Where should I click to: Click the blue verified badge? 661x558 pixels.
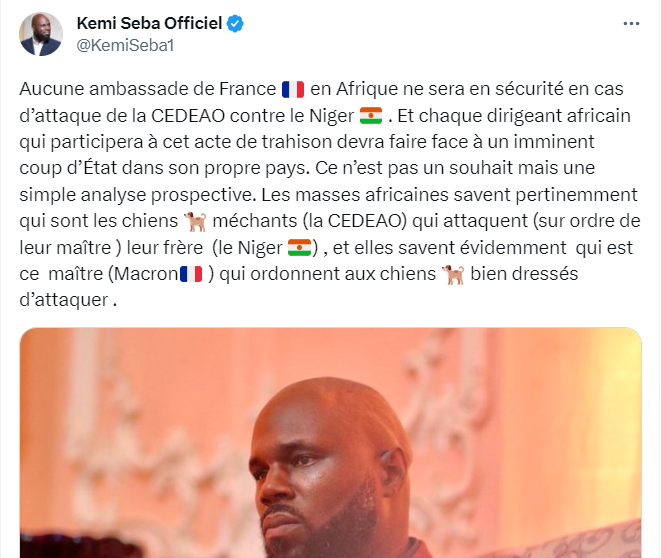point(234,23)
